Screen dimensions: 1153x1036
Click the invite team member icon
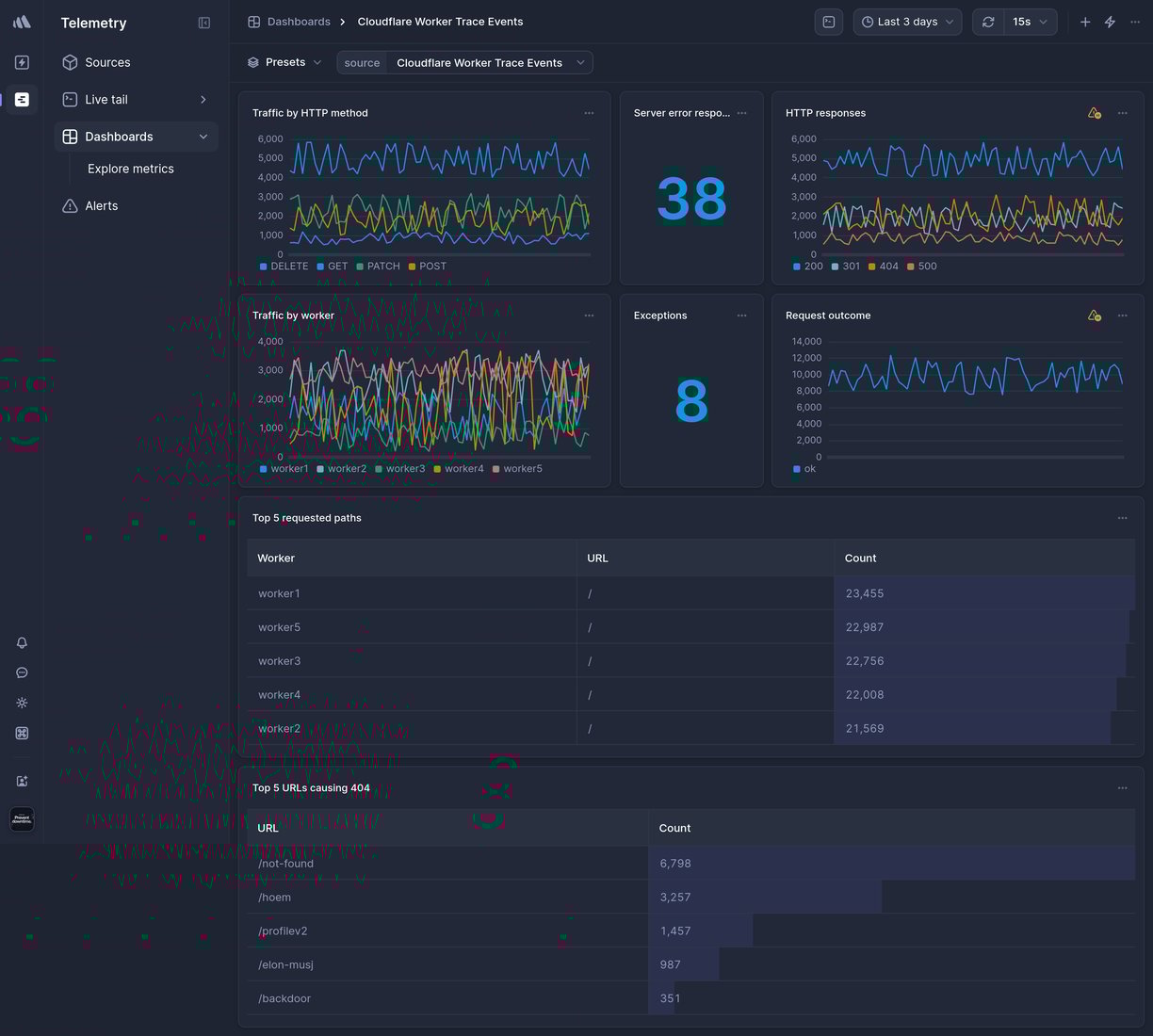(x=22, y=781)
